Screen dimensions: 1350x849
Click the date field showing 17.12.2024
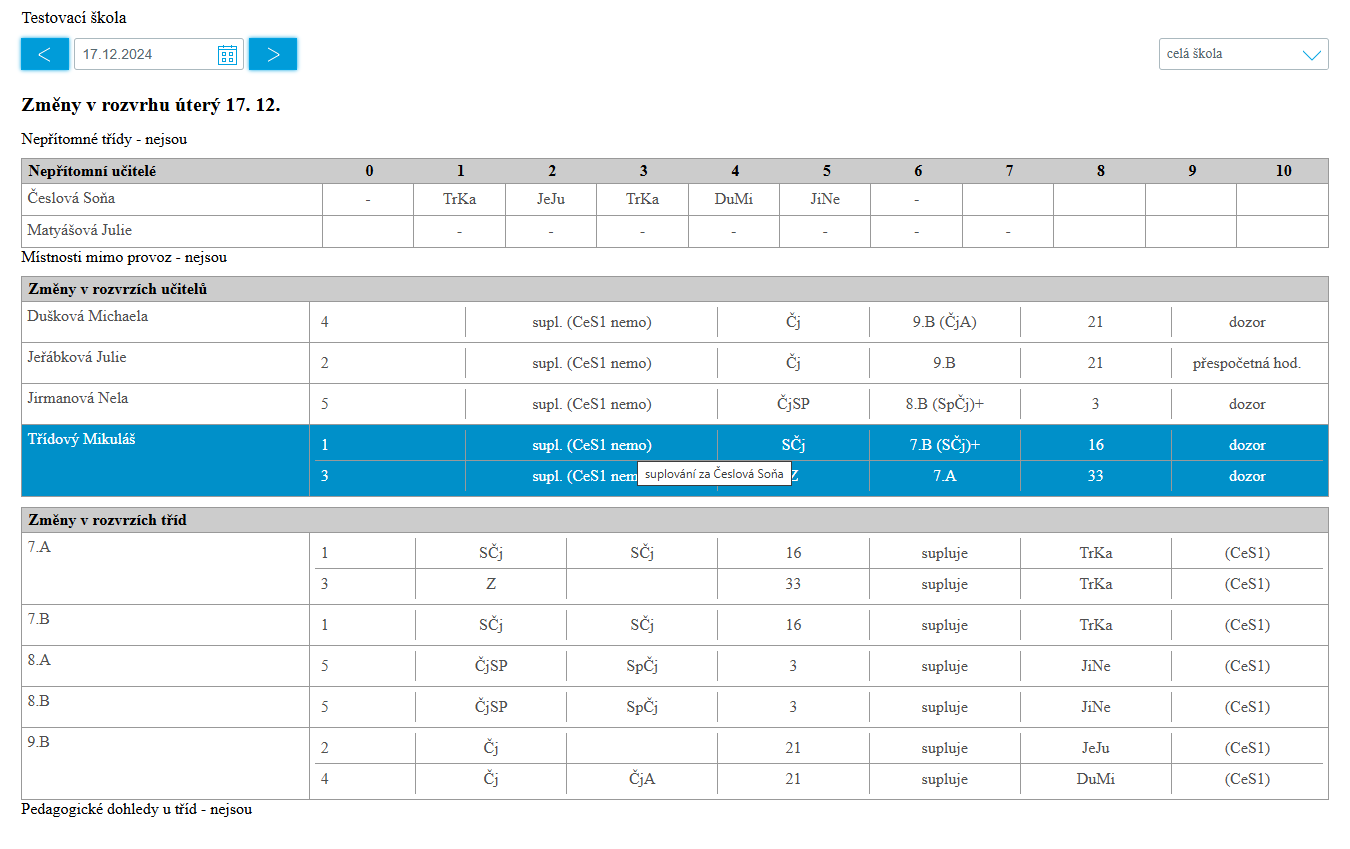point(159,54)
